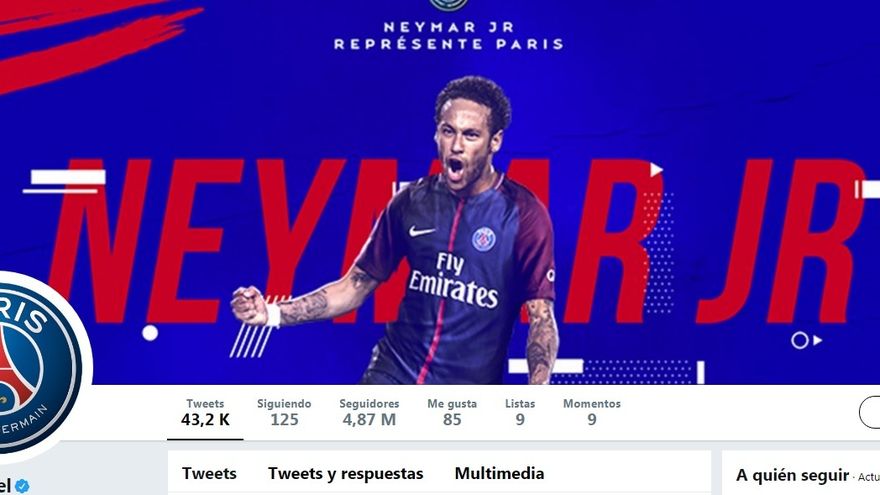Switch to the Multimedia tab

[x=499, y=474]
